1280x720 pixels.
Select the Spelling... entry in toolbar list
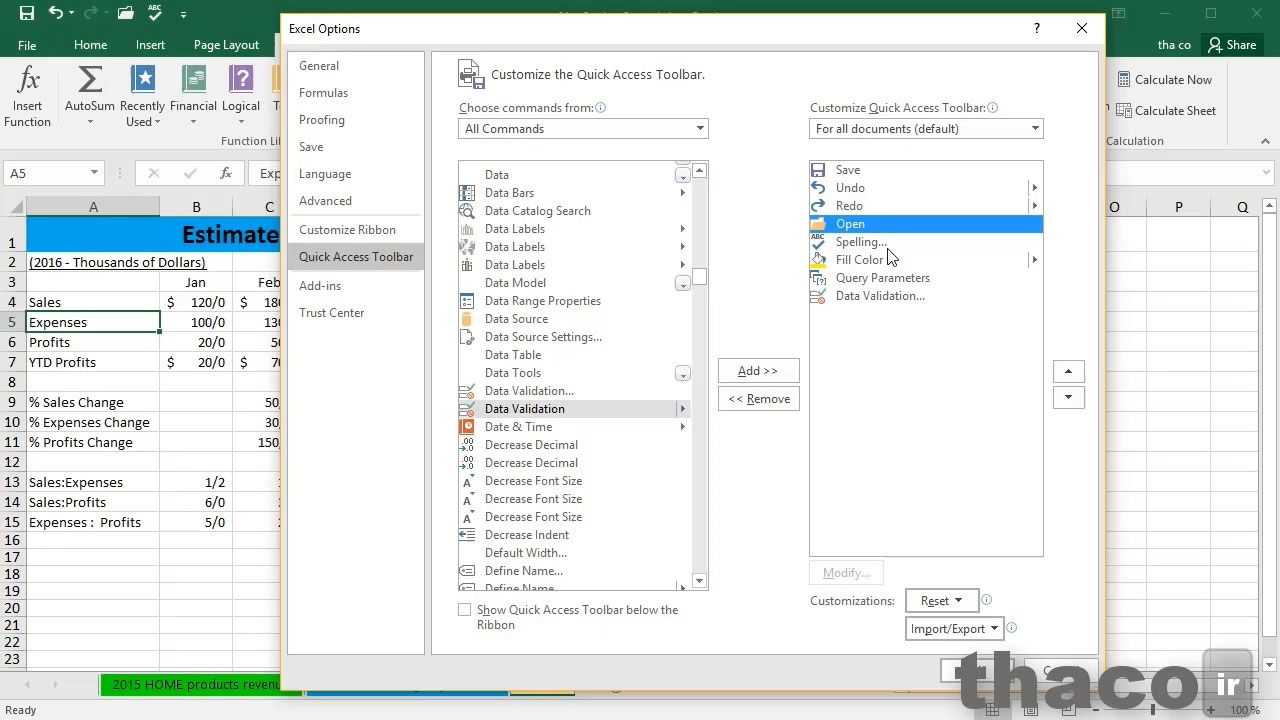pos(926,242)
